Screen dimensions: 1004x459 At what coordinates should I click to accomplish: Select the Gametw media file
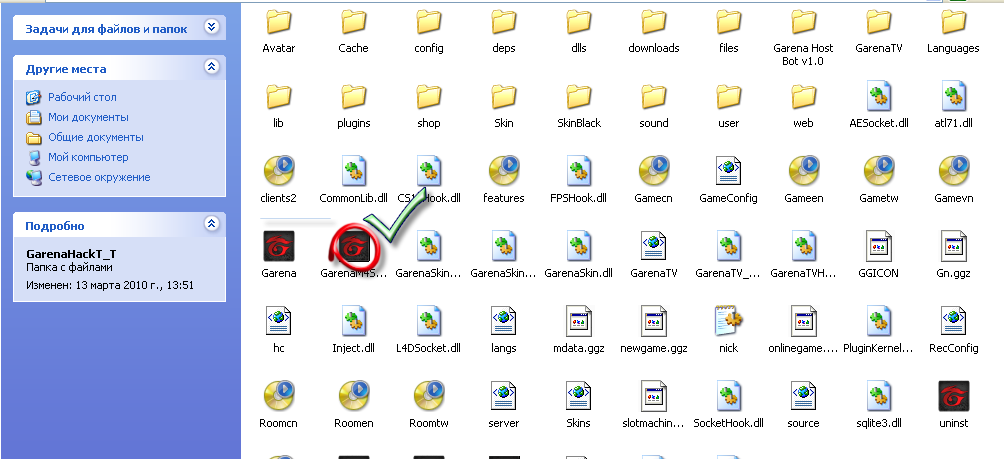click(878, 172)
